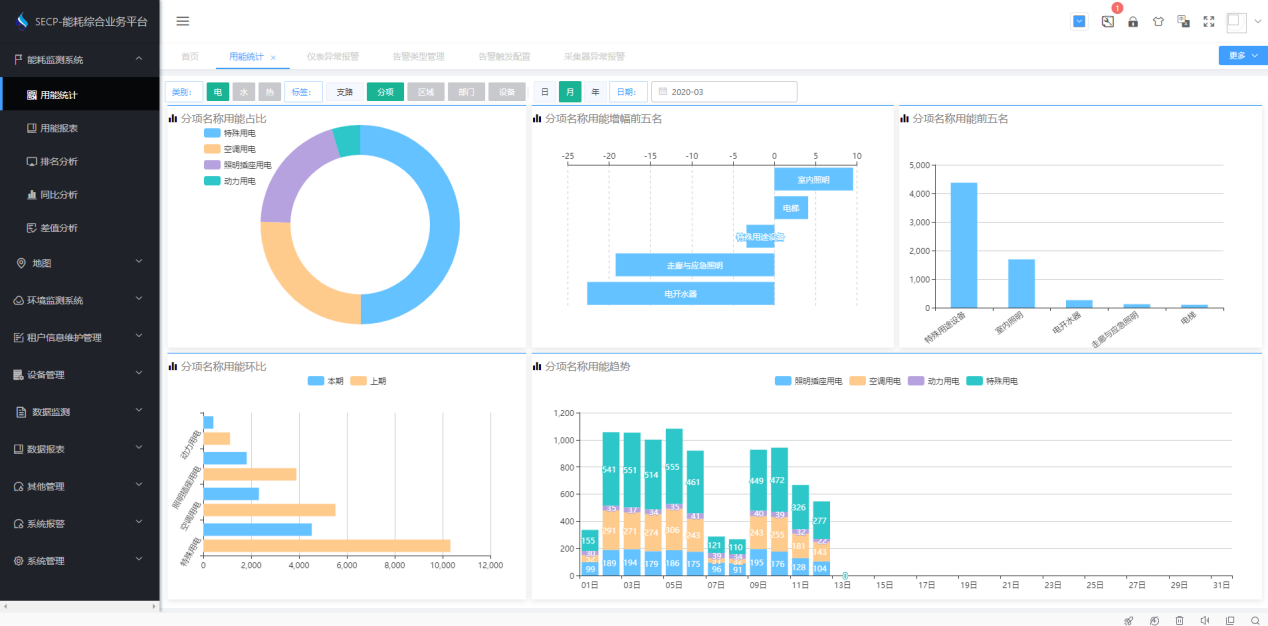Expand the 设备管理 sidebar section
Viewport: 1268px width, 626px height.
[x=80, y=375]
